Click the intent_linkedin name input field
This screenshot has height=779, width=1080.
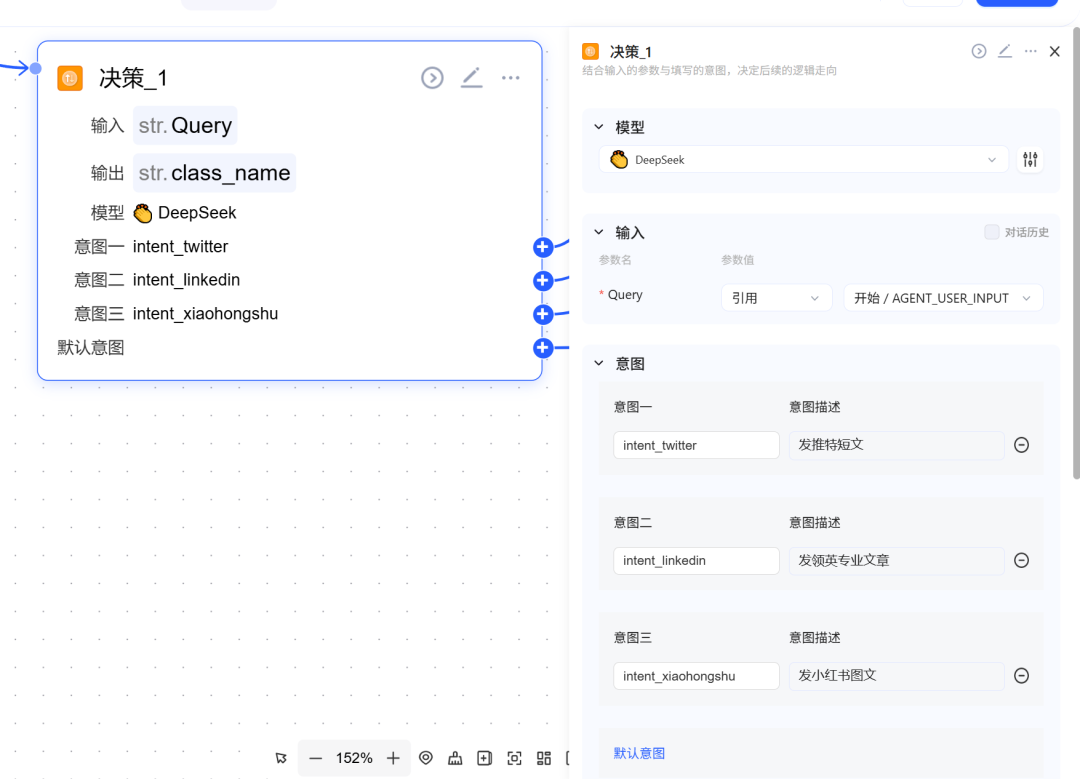coord(696,561)
